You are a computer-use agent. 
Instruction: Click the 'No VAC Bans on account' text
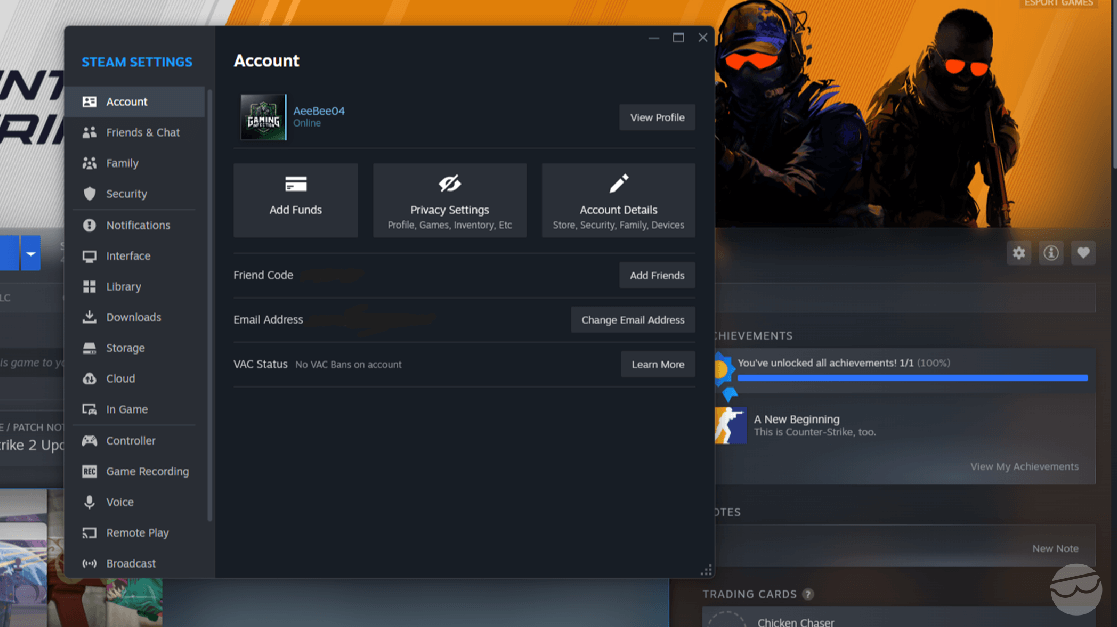tap(348, 364)
